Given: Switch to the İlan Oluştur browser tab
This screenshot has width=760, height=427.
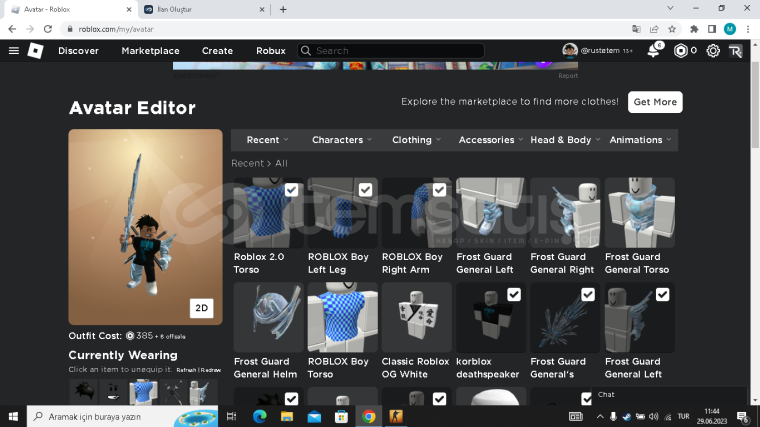Looking at the screenshot, I should [204, 9].
